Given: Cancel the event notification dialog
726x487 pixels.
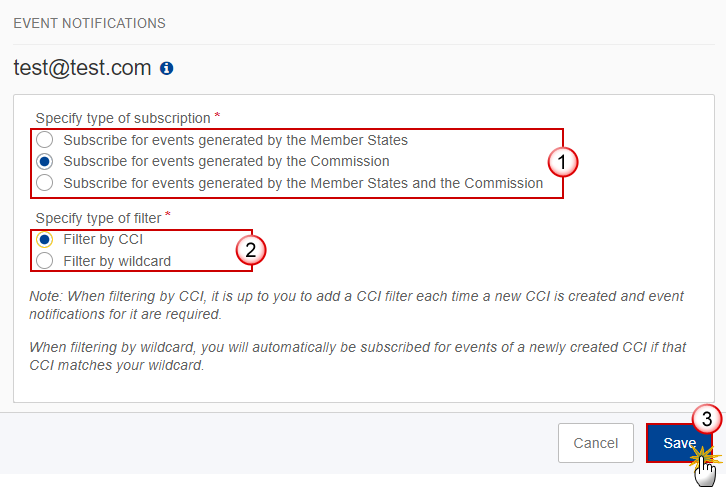Looking at the screenshot, I should [595, 443].
